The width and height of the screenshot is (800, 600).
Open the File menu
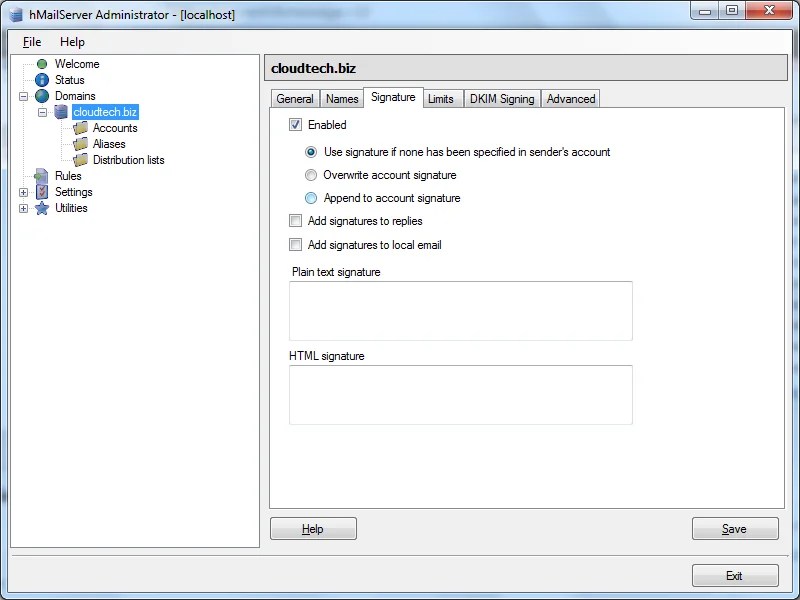(x=32, y=42)
